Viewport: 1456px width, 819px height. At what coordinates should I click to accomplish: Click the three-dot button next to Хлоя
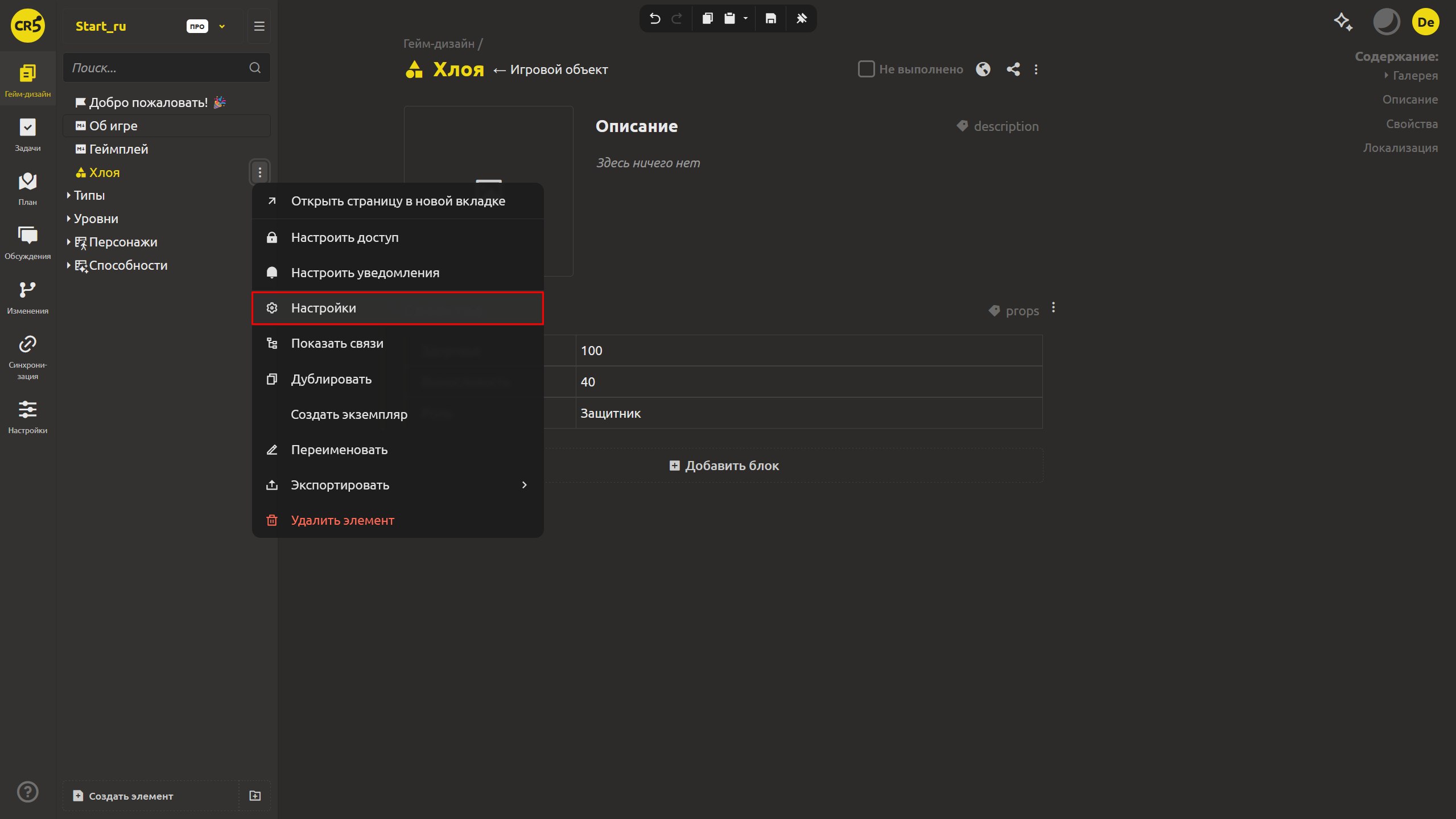[259, 172]
